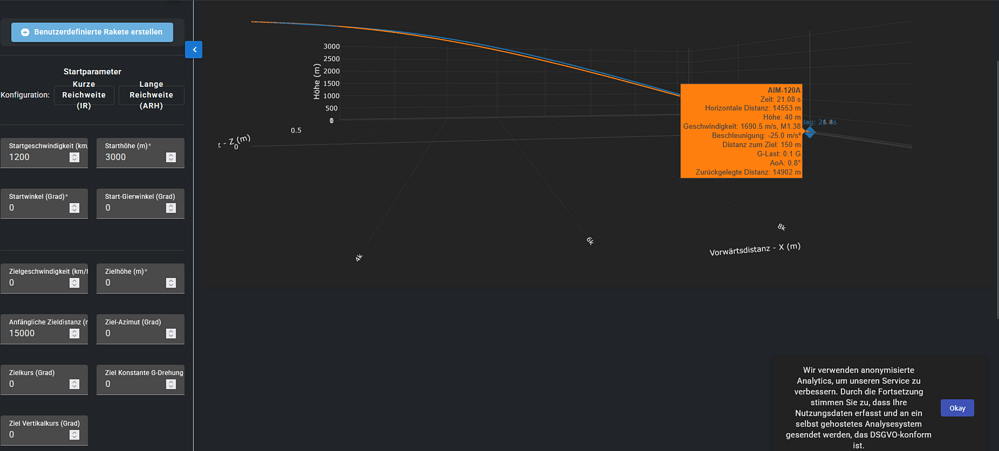Click the Start-Gierwinkel stepper arrows
Screen dimensions: 999x451
pyautogui.click(x=171, y=208)
